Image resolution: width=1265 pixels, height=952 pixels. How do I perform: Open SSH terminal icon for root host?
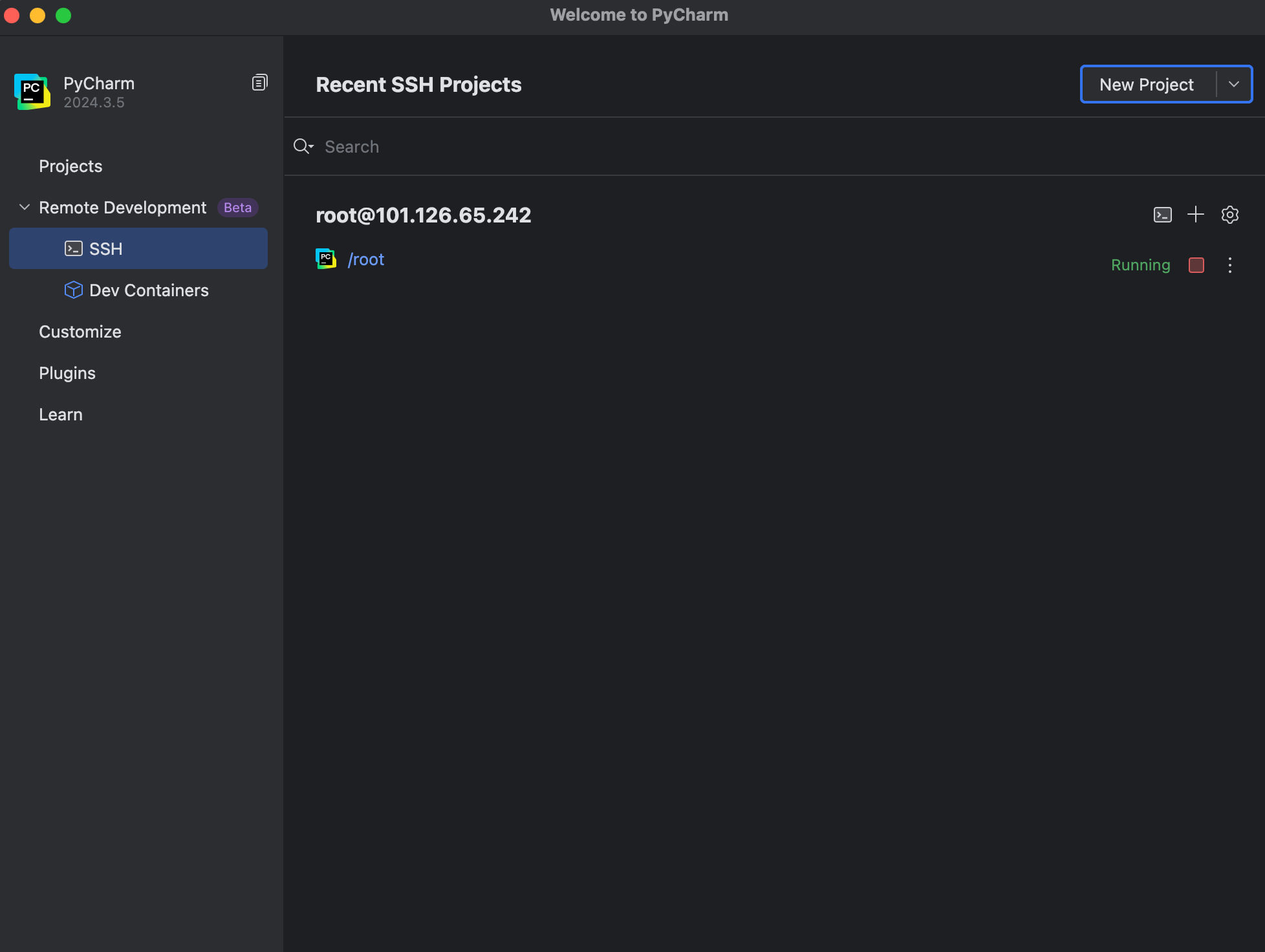tap(1162, 215)
